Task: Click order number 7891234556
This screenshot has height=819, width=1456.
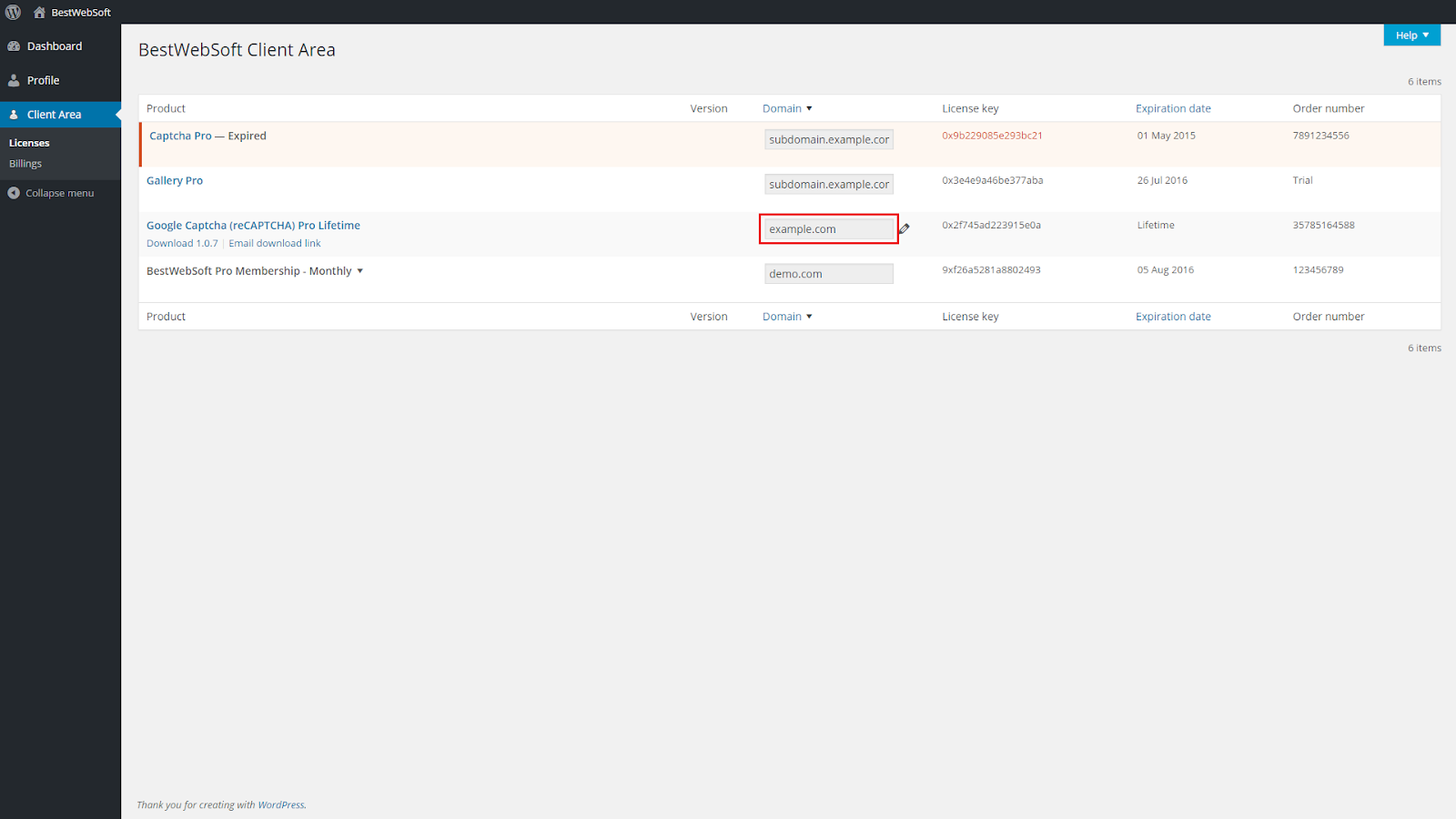Action: (x=1320, y=136)
